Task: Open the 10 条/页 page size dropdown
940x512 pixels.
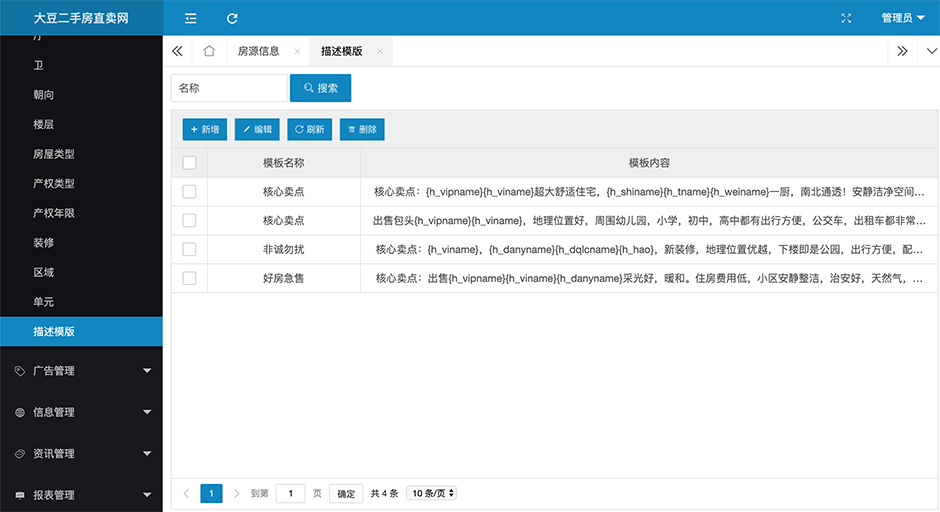Action: coord(432,493)
